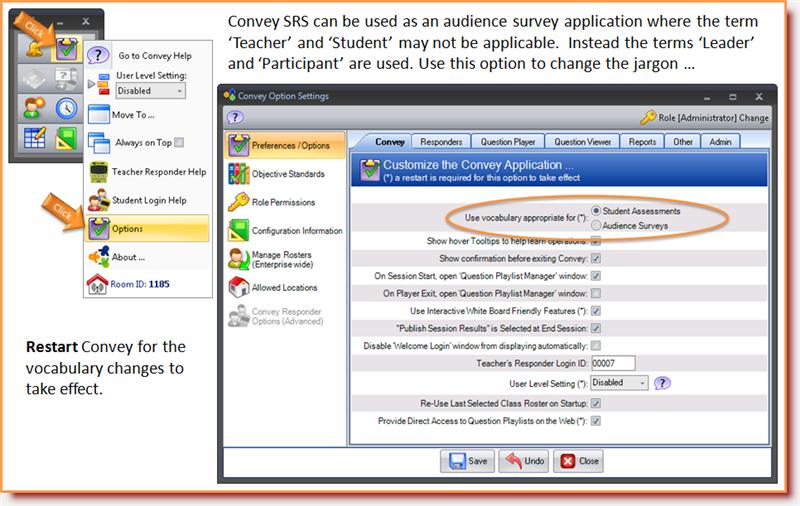Viewport: 800px width, 506px height.
Task: Open the Other tab
Action: point(683,142)
